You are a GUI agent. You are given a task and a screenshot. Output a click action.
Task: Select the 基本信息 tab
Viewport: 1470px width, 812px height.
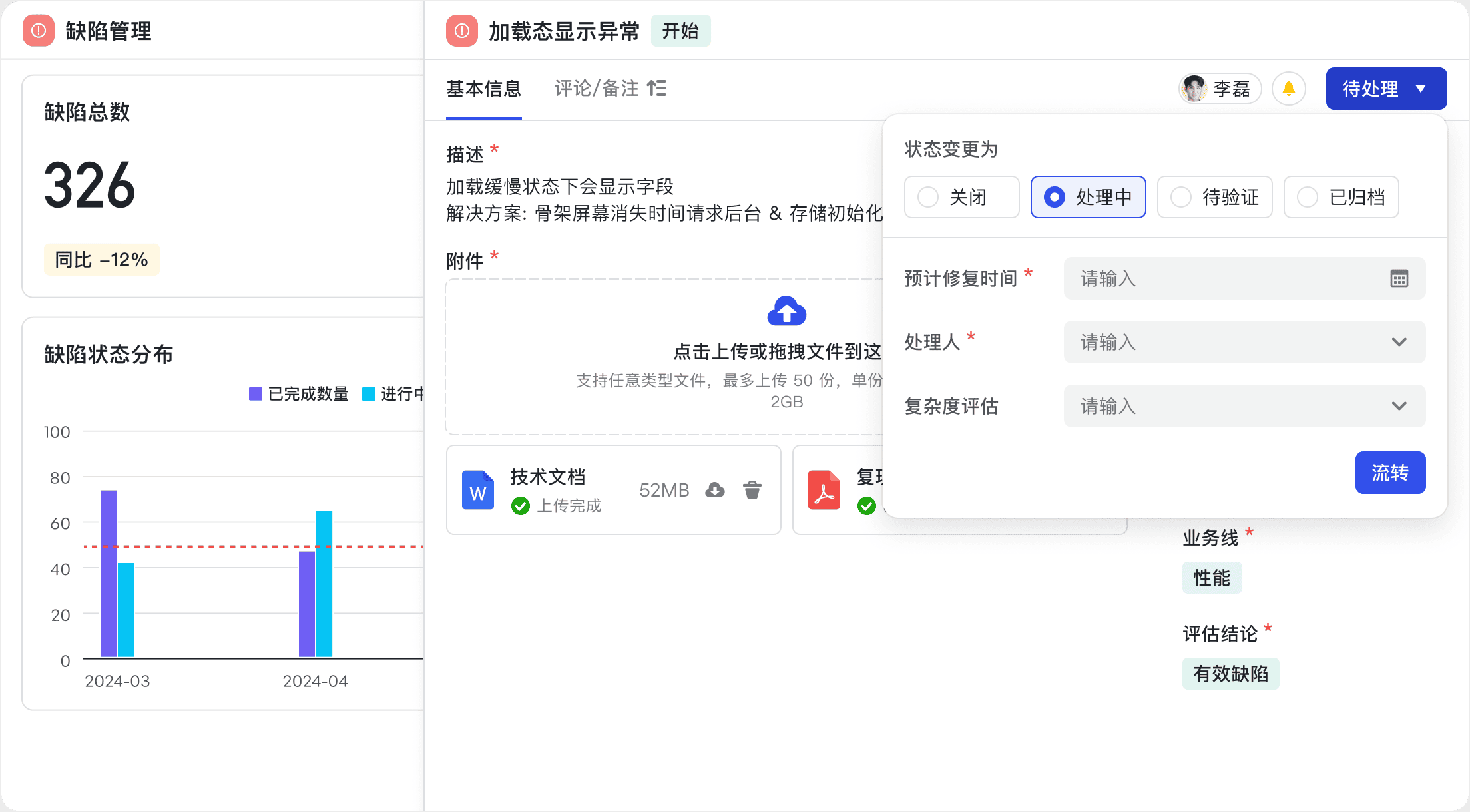click(x=484, y=88)
